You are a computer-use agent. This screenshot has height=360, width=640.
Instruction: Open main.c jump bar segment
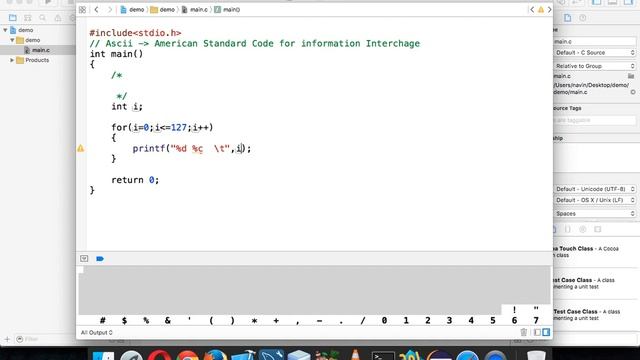(195, 9)
